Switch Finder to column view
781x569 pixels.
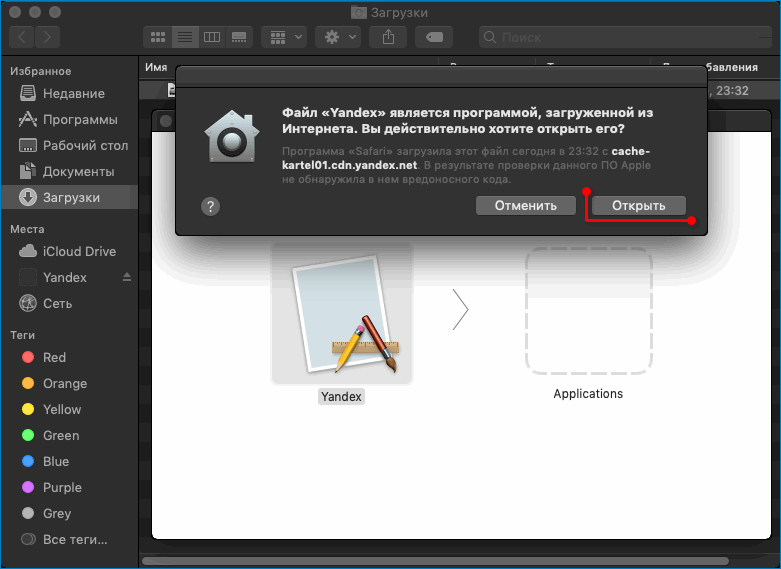[212, 37]
